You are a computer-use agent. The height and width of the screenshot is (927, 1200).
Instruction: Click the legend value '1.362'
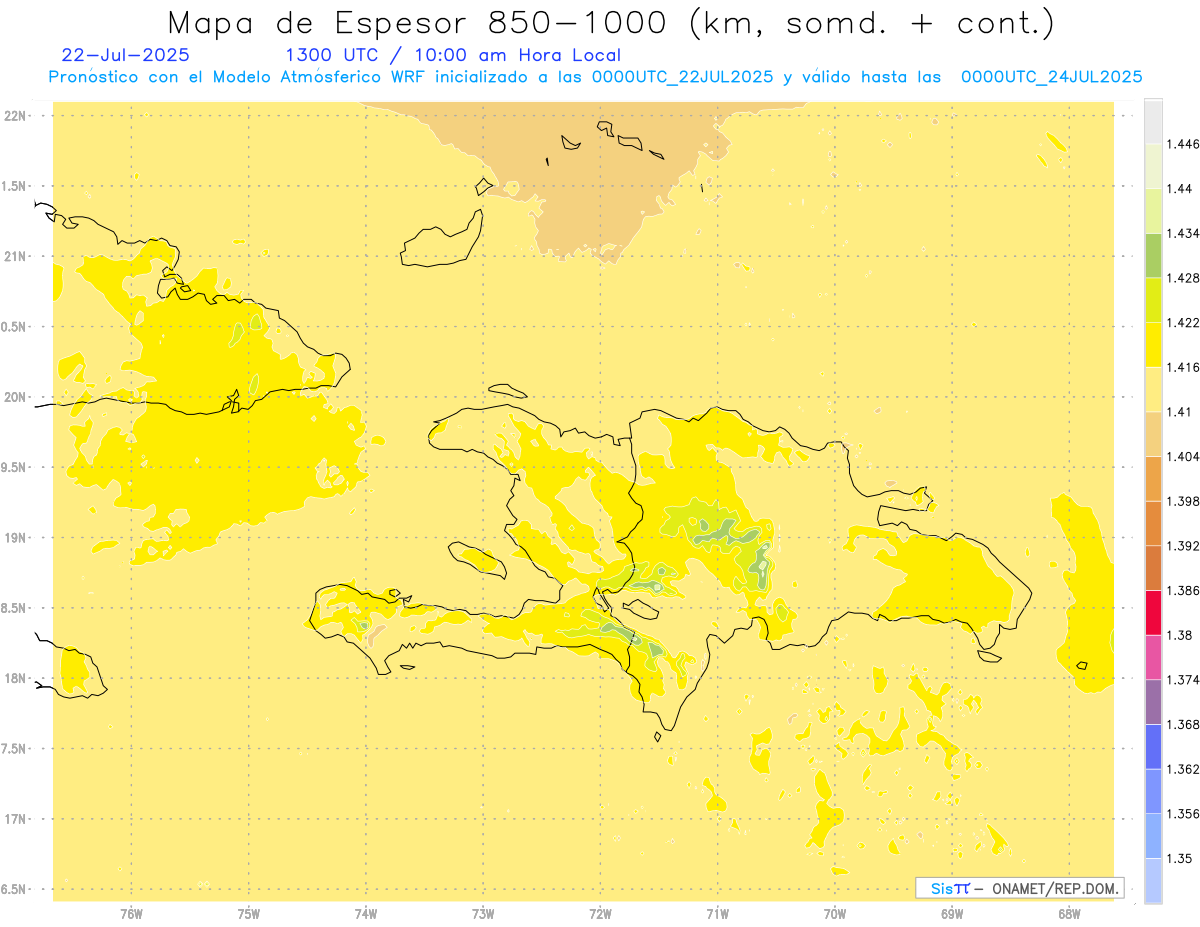[1183, 769]
